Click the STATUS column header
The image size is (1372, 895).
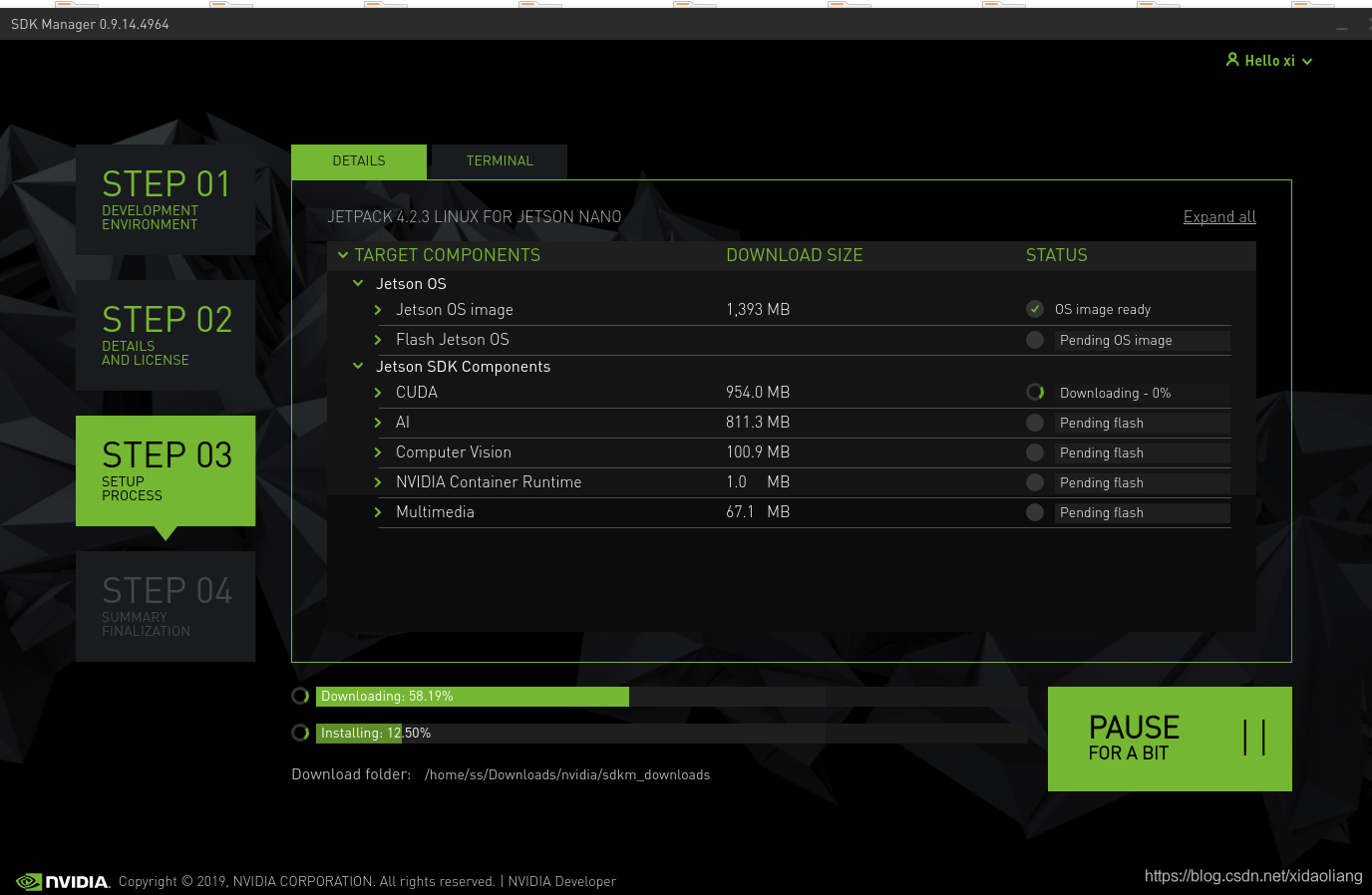pos(1057,255)
